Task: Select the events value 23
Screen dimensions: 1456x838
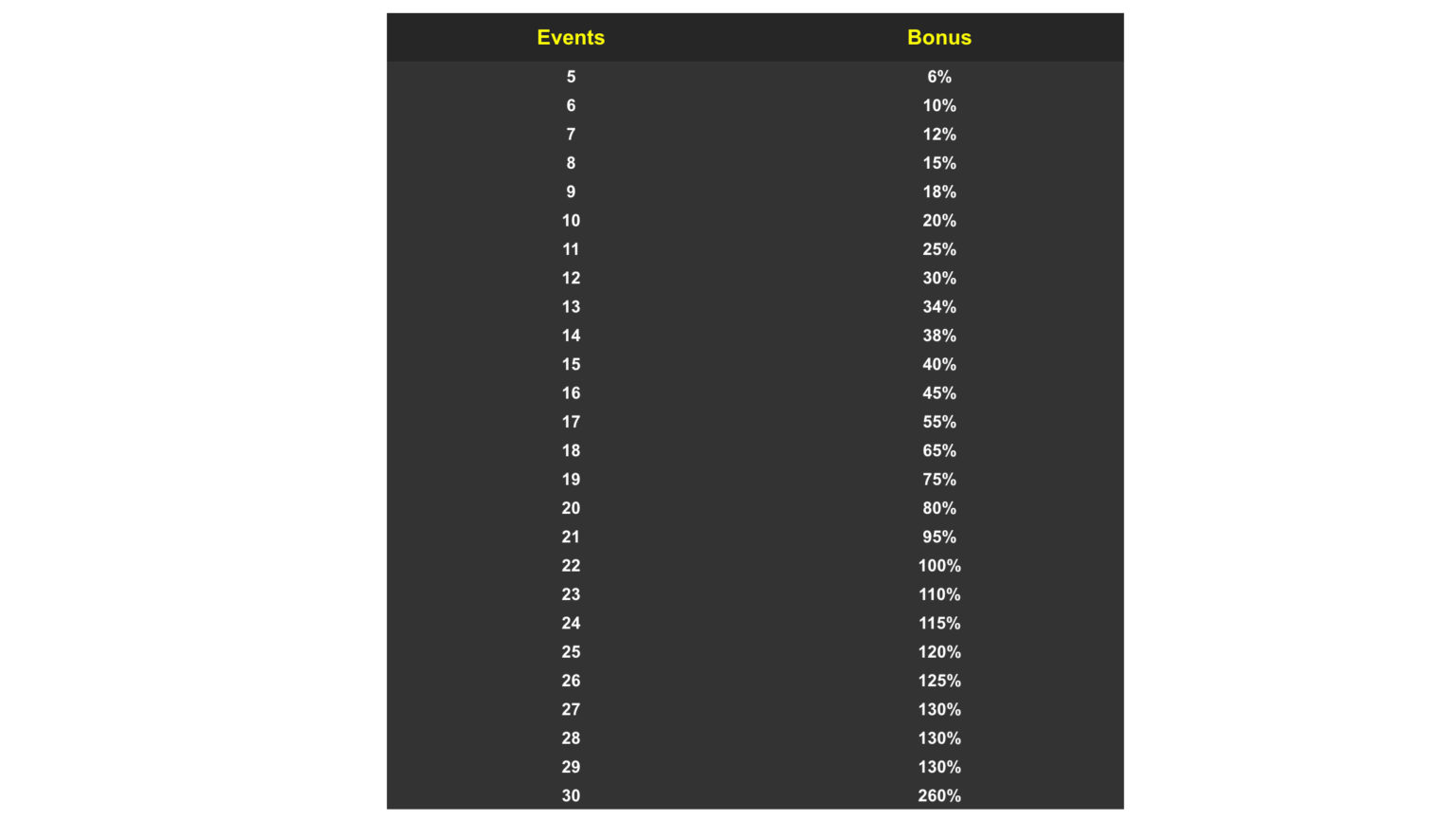Action: click(x=571, y=594)
